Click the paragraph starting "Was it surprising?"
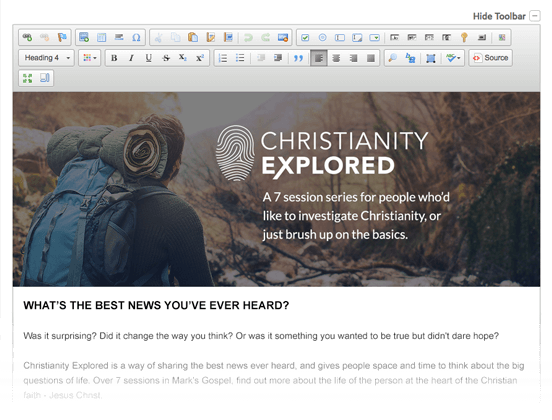Screen dimensions: 552x420 [261, 336]
